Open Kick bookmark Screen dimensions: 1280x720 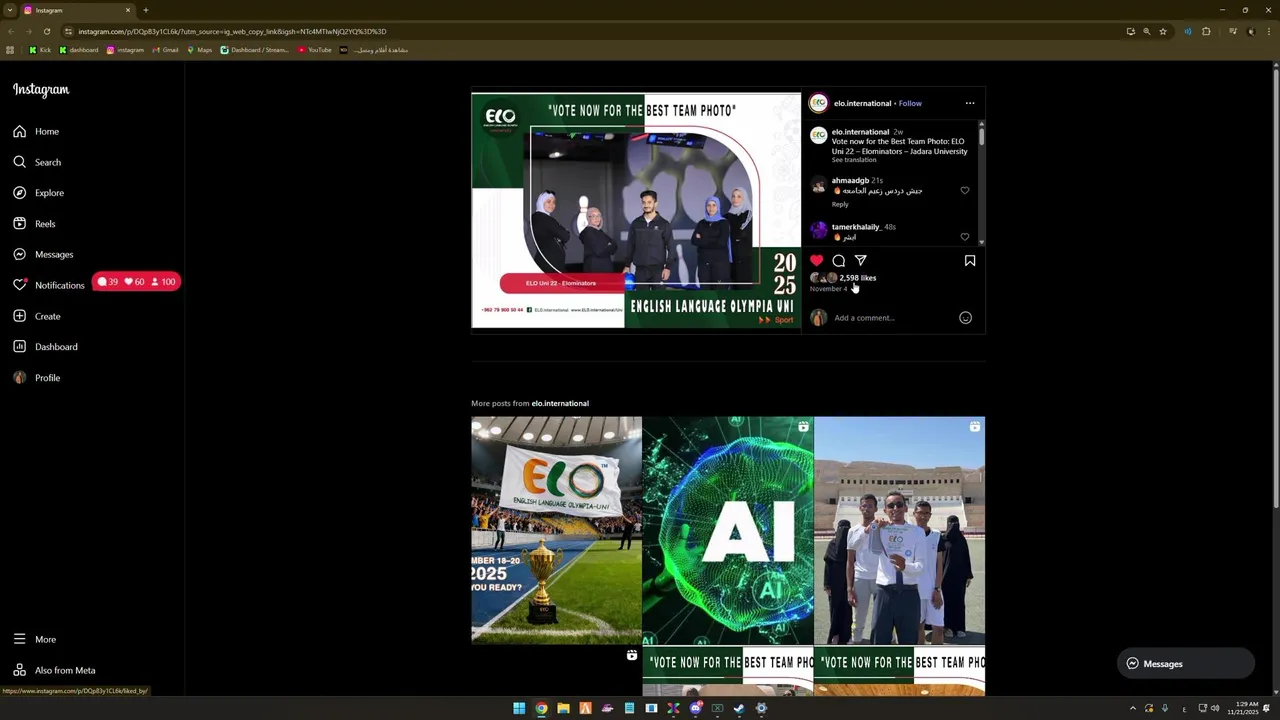coord(40,50)
